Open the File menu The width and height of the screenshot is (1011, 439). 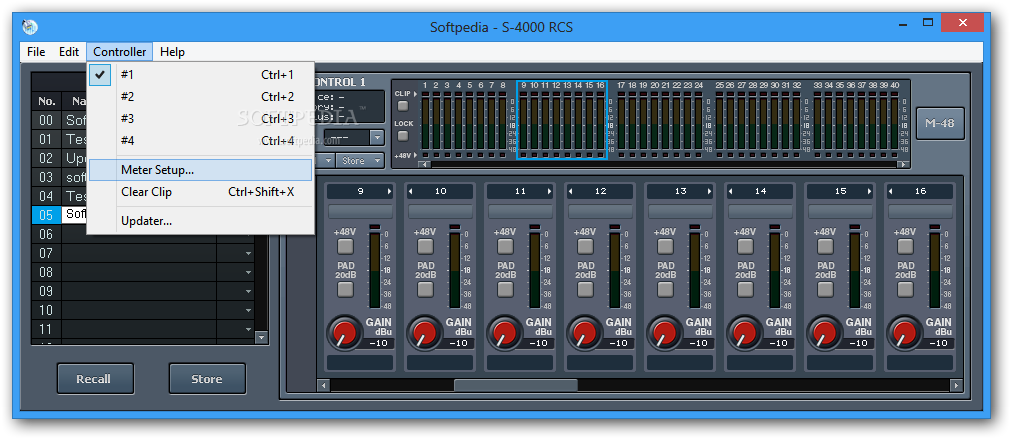click(x=36, y=52)
